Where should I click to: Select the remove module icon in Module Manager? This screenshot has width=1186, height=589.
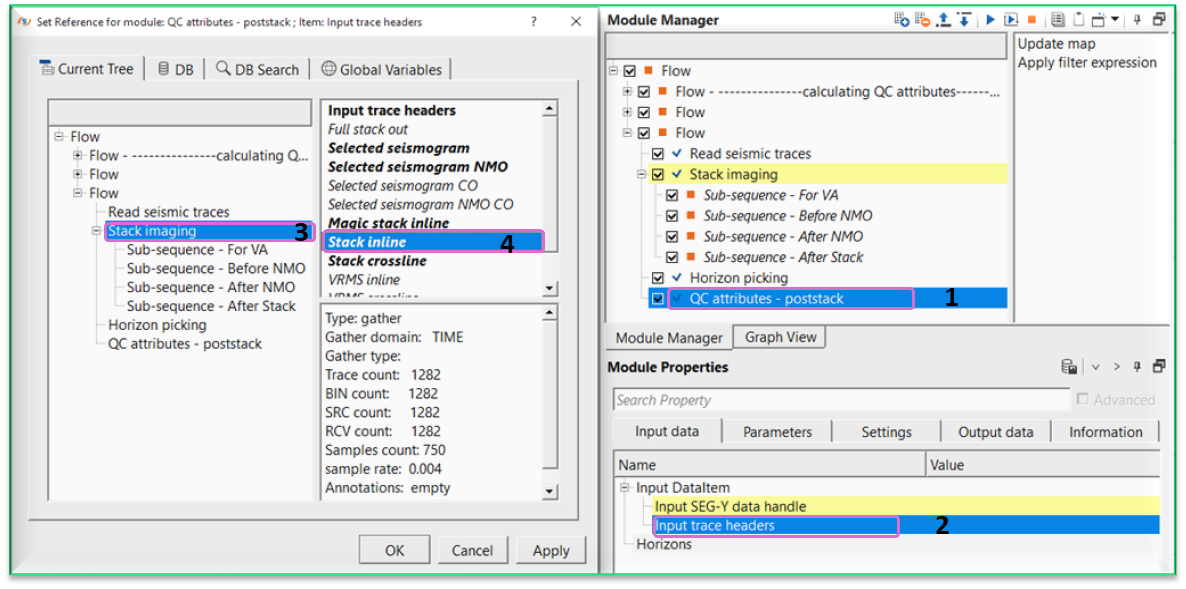click(920, 19)
